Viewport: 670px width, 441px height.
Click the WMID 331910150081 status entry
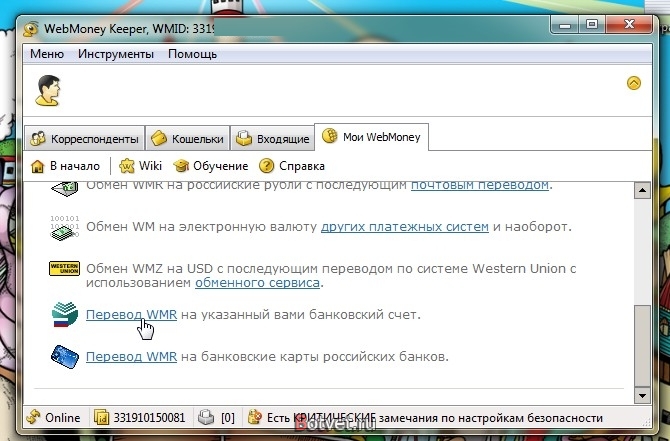(x=140, y=417)
